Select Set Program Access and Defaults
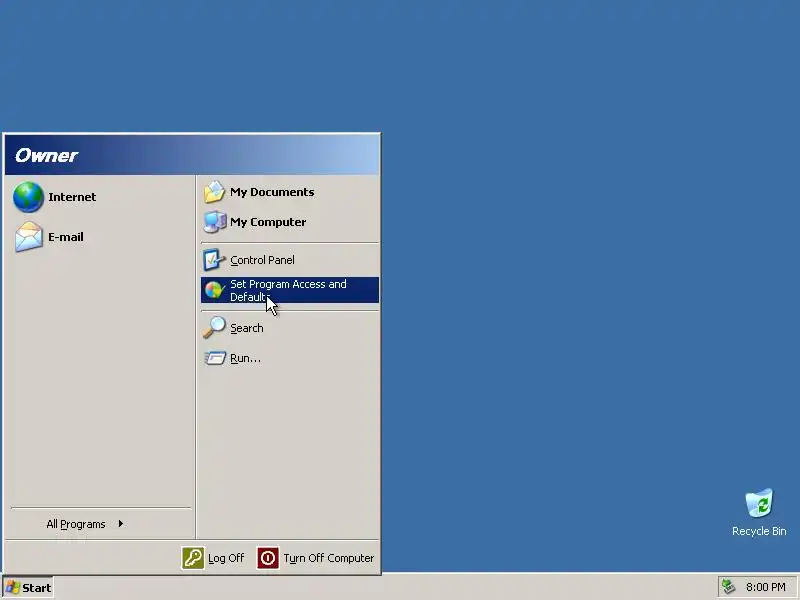The image size is (800, 600). click(290, 290)
